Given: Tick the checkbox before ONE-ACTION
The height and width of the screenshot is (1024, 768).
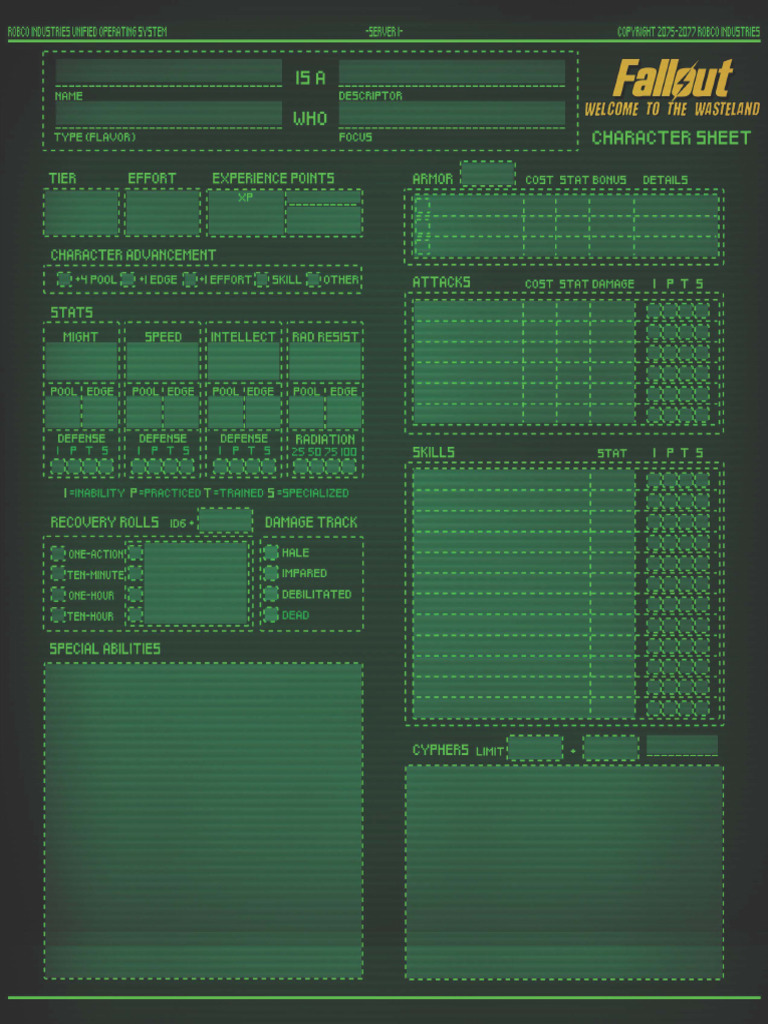Looking at the screenshot, I should coord(58,554).
